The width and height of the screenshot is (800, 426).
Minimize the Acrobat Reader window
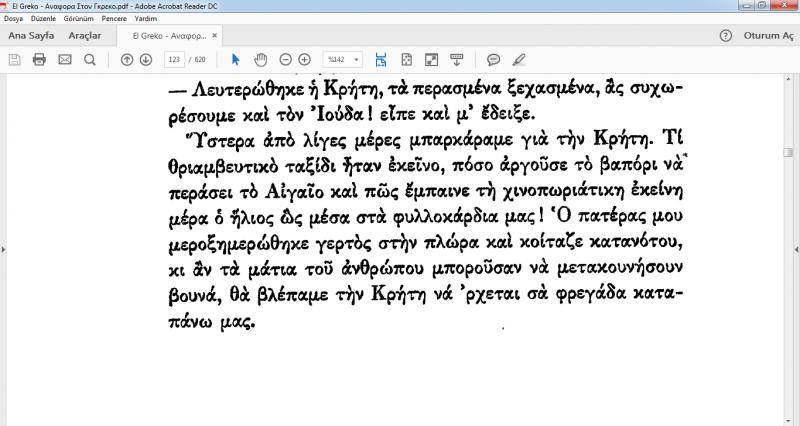click(747, 6)
